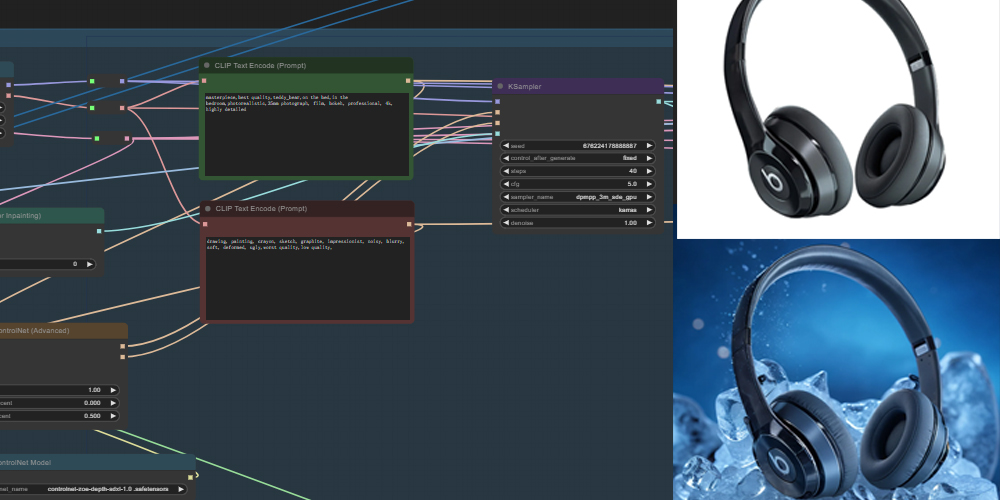Screen dimensions: 1000x500
Task: Increase the ControlNet 0.000 percent value
Action: (x=114, y=402)
